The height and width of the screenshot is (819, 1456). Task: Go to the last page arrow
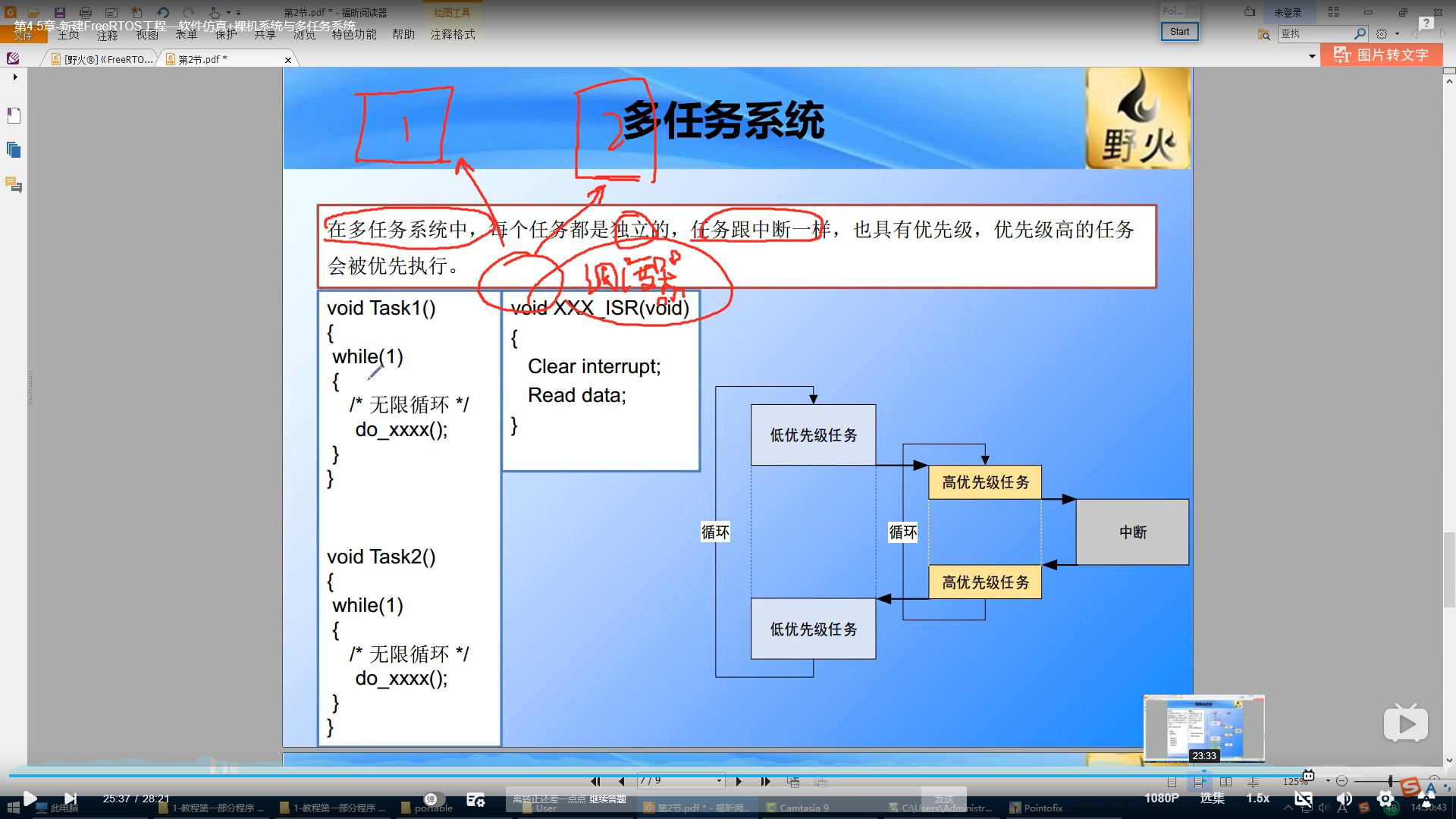765,781
